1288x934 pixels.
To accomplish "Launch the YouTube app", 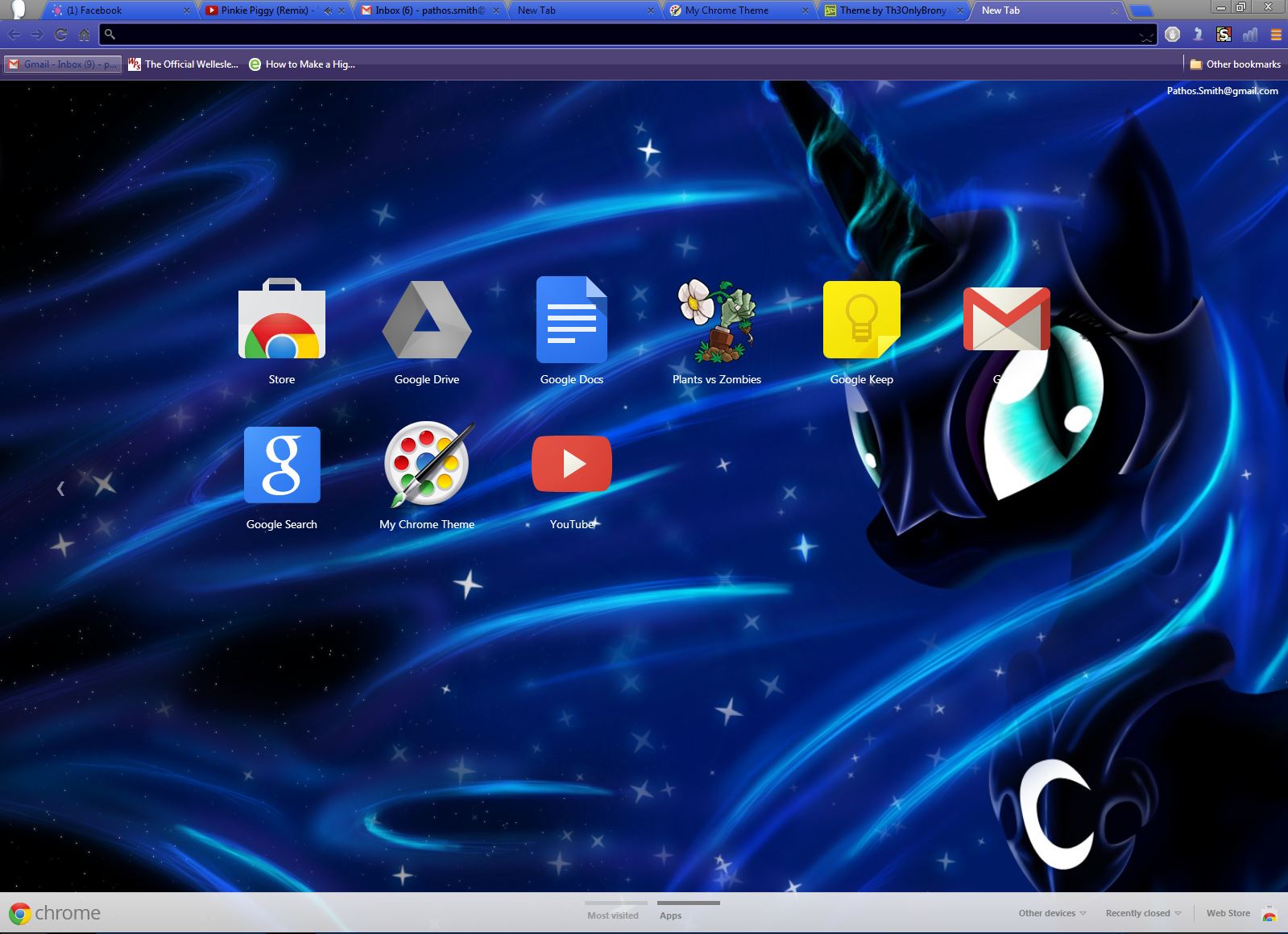I will pyautogui.click(x=572, y=464).
